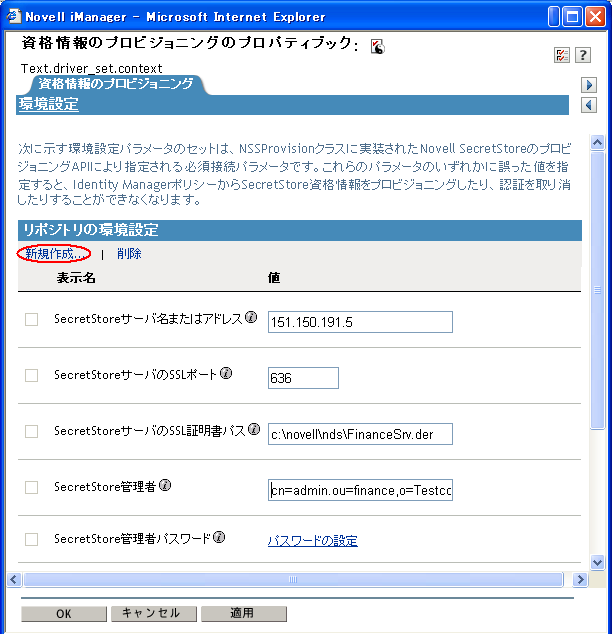Click the 適用 button
The height and width of the screenshot is (634, 612).
pyautogui.click(x=244, y=613)
